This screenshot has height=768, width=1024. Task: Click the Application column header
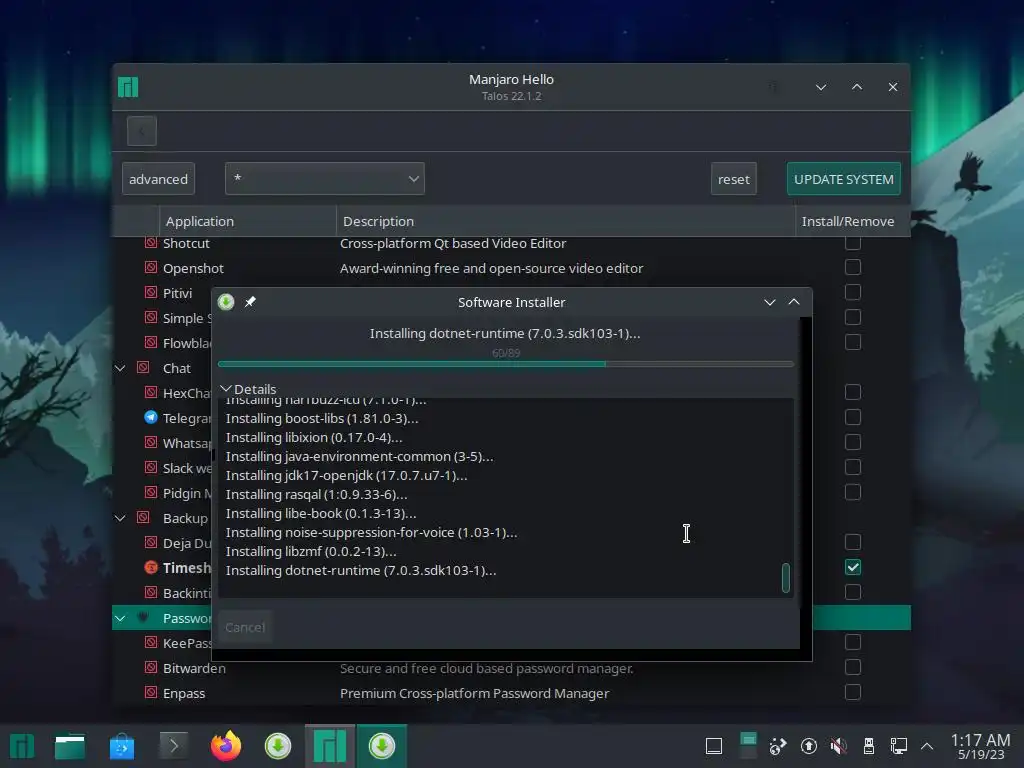point(248,221)
